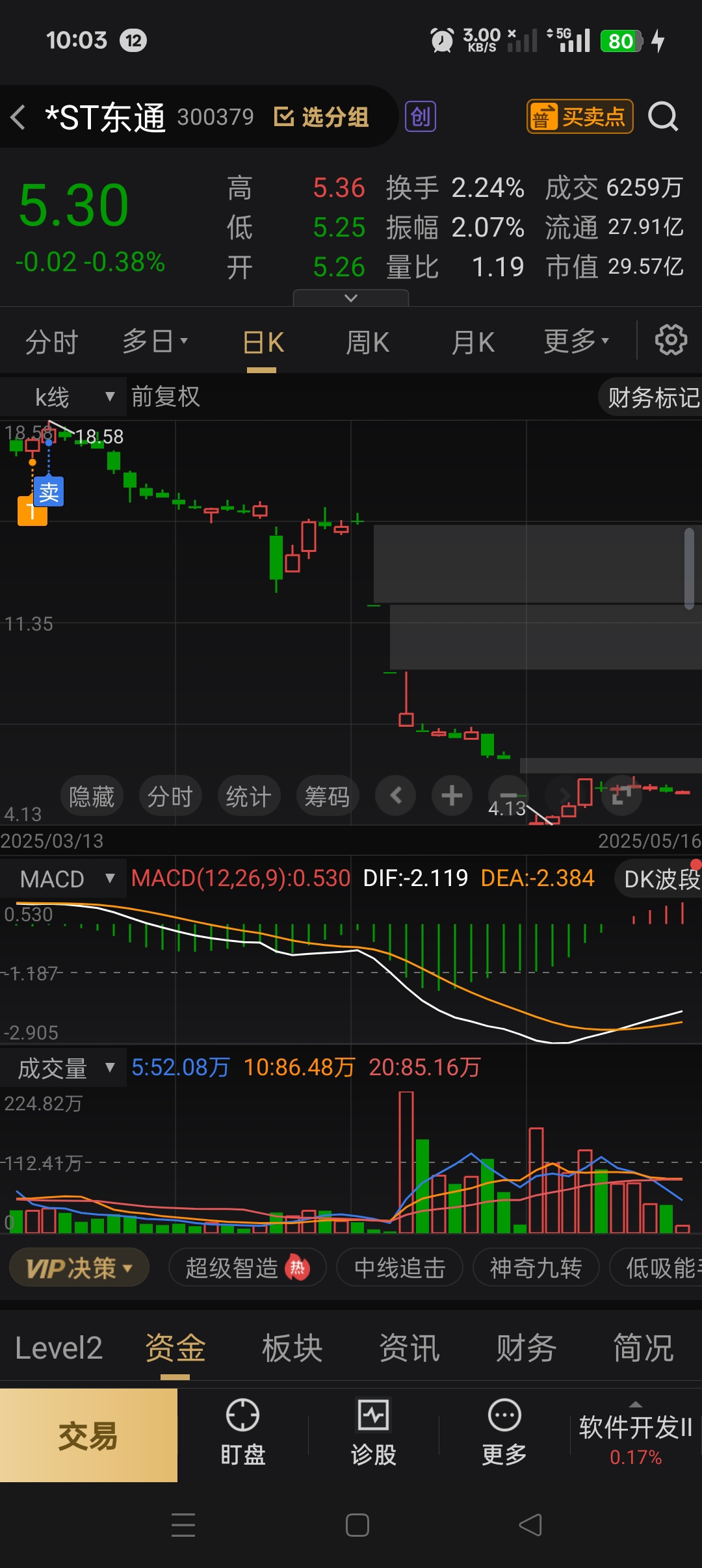Open the 统计 statistics tool
The image size is (702, 1568).
click(249, 796)
